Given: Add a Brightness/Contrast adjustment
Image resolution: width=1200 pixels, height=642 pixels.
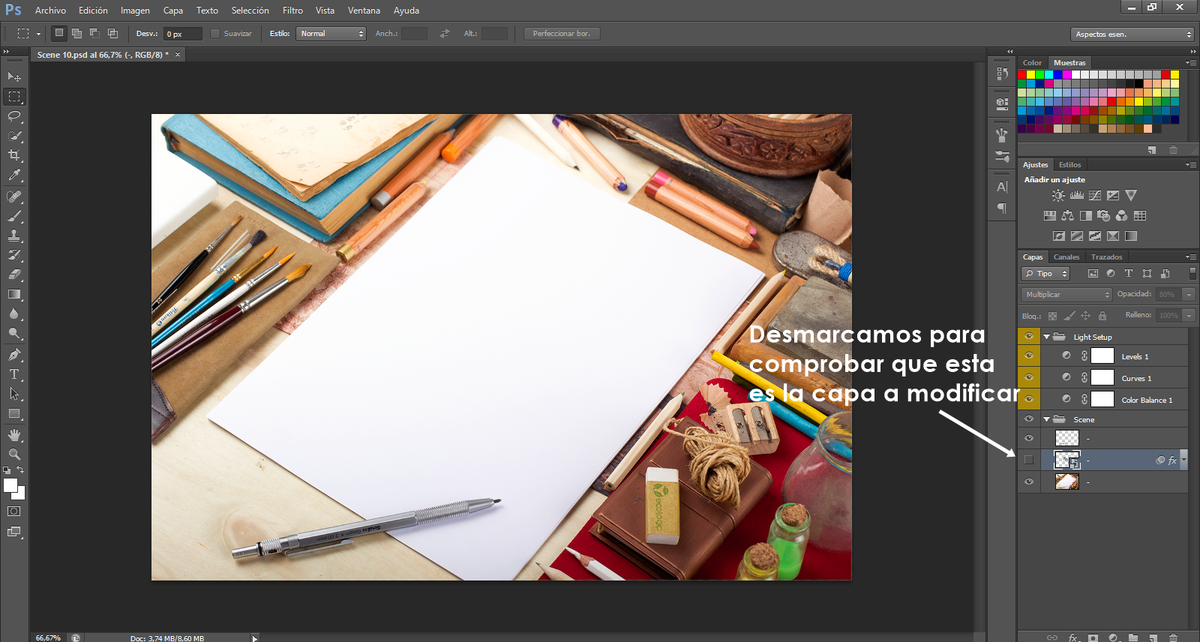Looking at the screenshot, I should (1058, 195).
